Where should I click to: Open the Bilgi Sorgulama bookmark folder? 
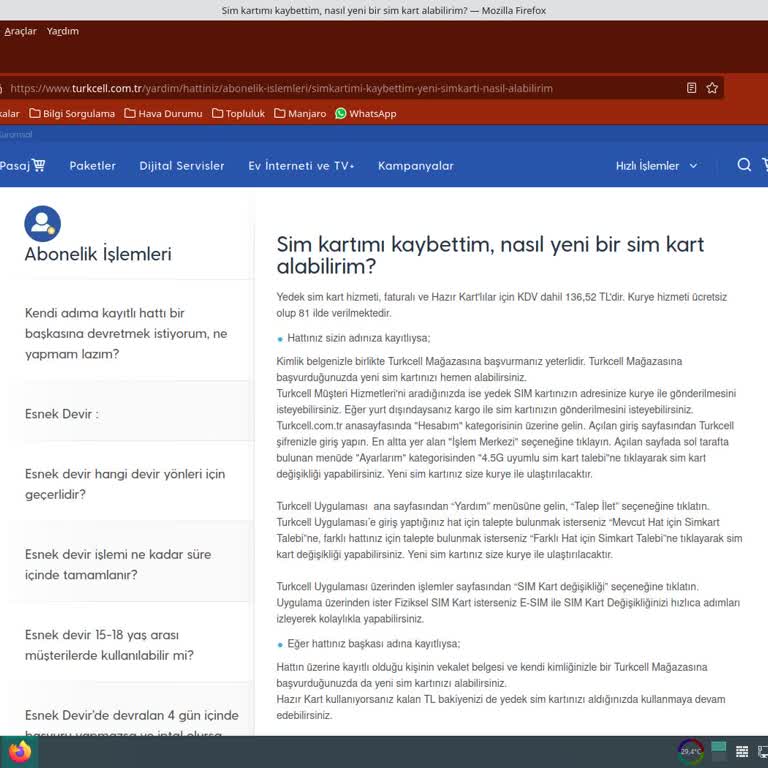(72, 114)
